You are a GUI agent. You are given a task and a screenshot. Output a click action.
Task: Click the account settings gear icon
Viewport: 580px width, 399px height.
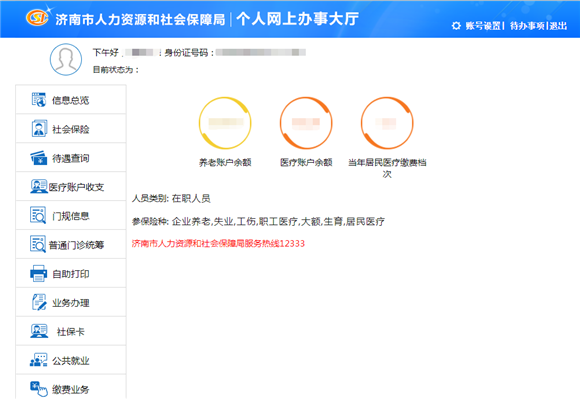456,26
